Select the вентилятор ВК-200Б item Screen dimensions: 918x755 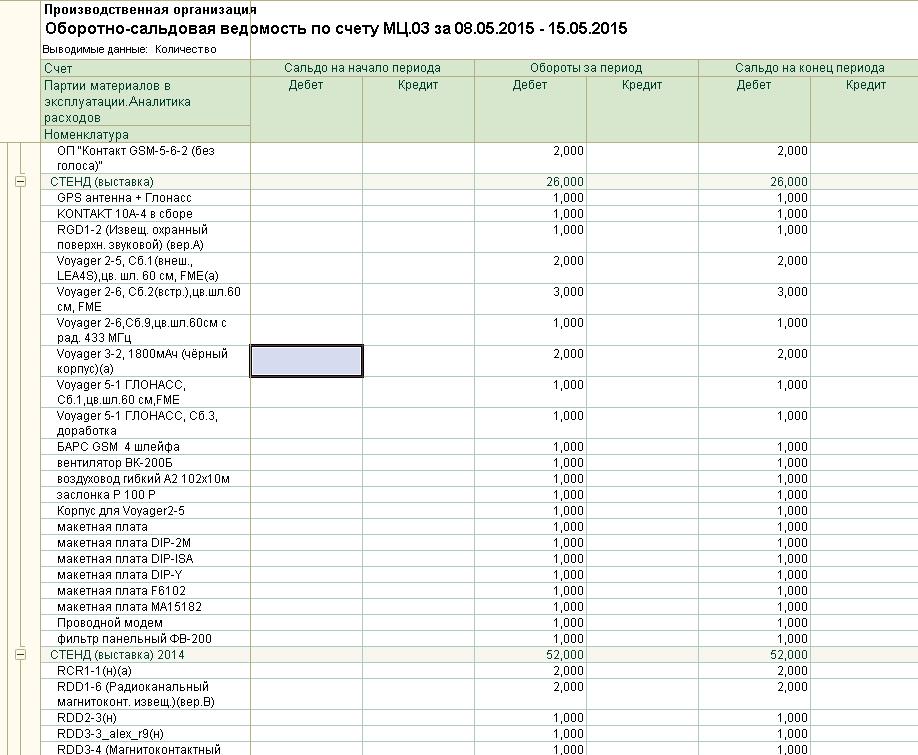115,463
